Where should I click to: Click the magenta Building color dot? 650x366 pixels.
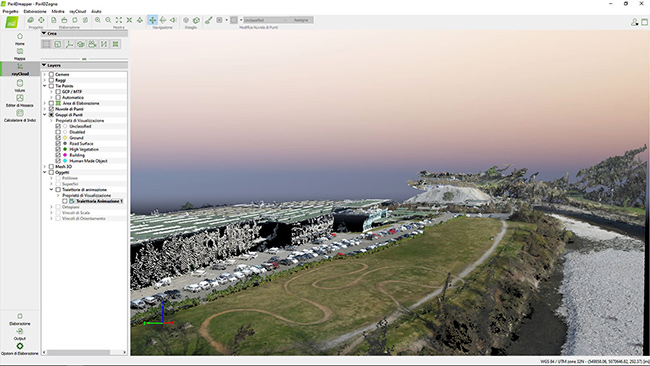click(x=65, y=155)
